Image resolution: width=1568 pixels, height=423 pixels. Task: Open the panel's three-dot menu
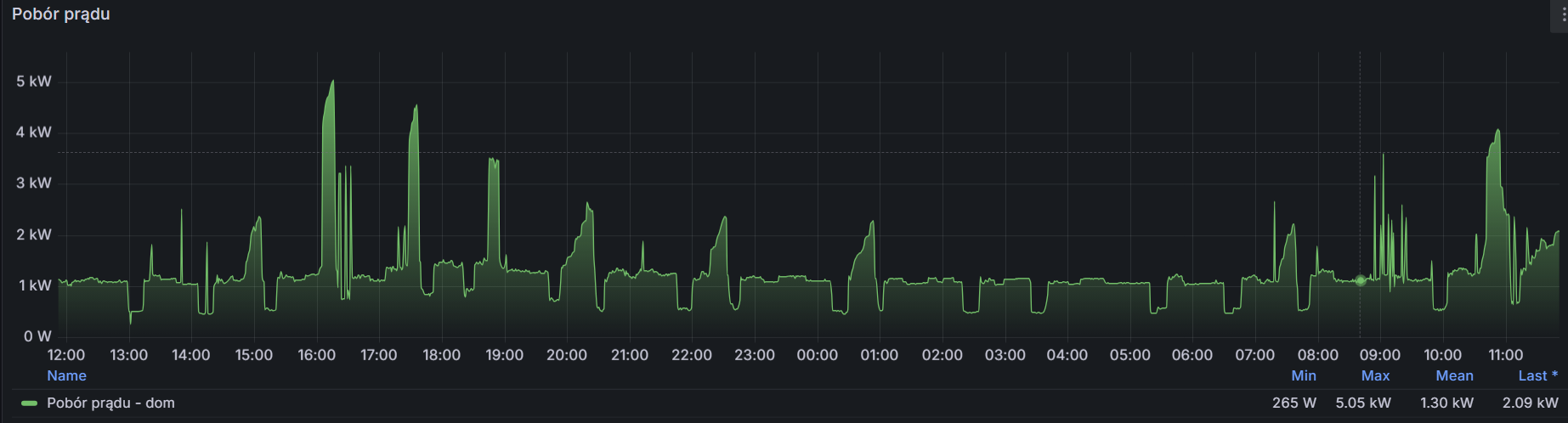pos(1562,15)
